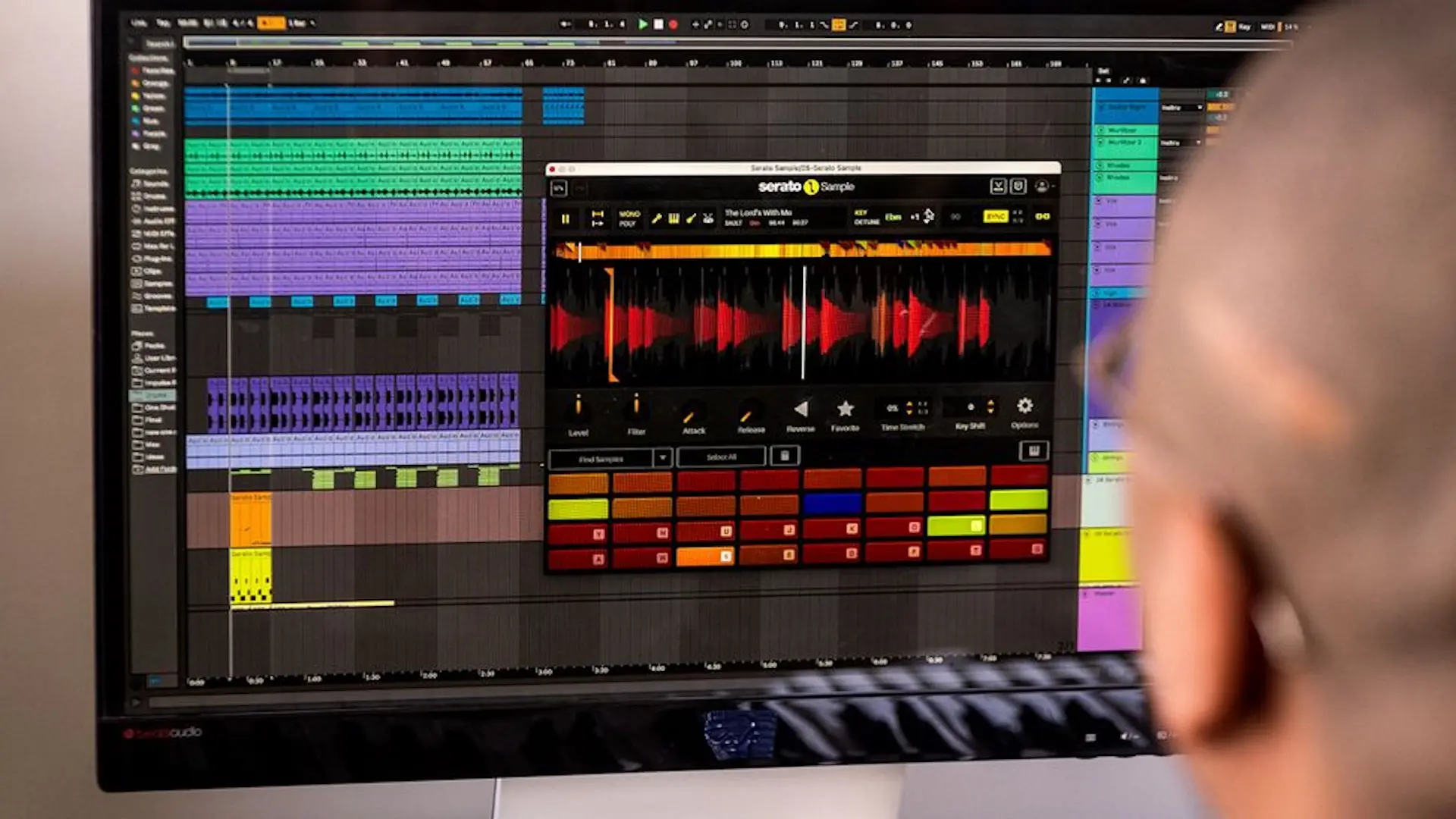Screen dimensions: 1456x819
Task: Open the keyboard play mode icon
Action: (674, 218)
